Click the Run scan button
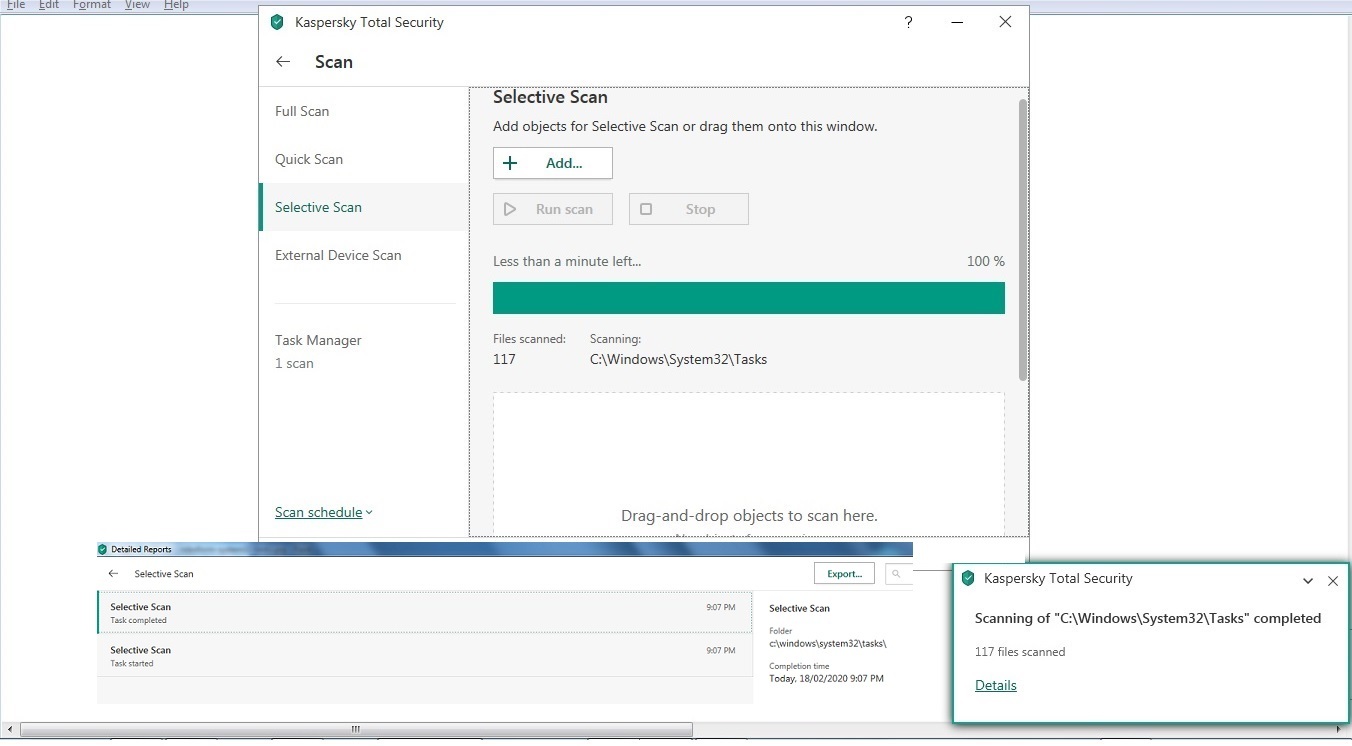 553,209
